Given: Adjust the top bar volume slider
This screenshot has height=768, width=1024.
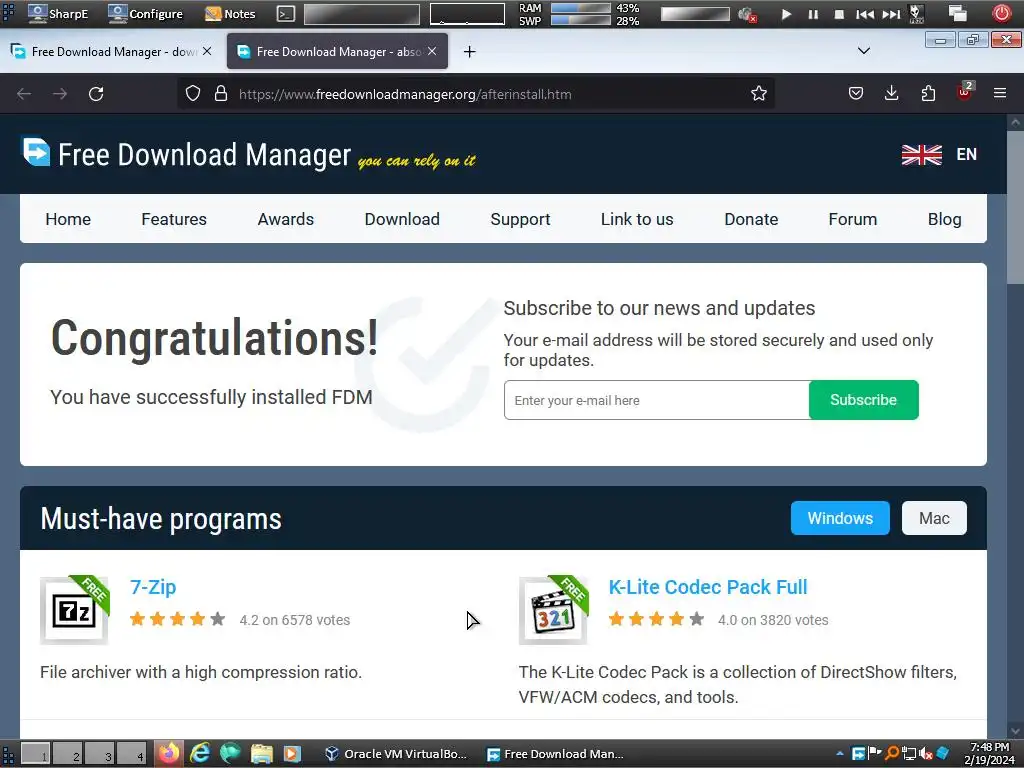Looking at the screenshot, I should (695, 14).
